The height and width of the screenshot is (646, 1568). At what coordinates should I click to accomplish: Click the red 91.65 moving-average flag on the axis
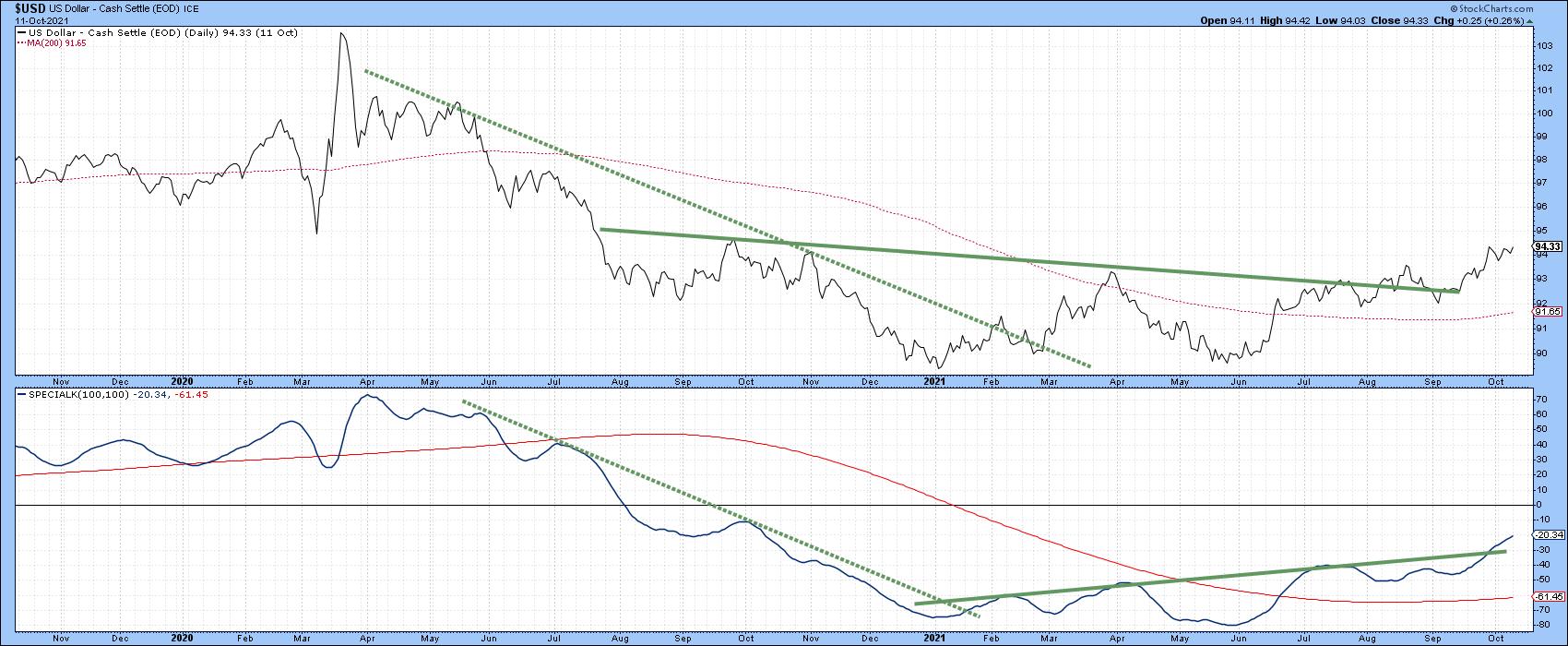pos(1548,313)
